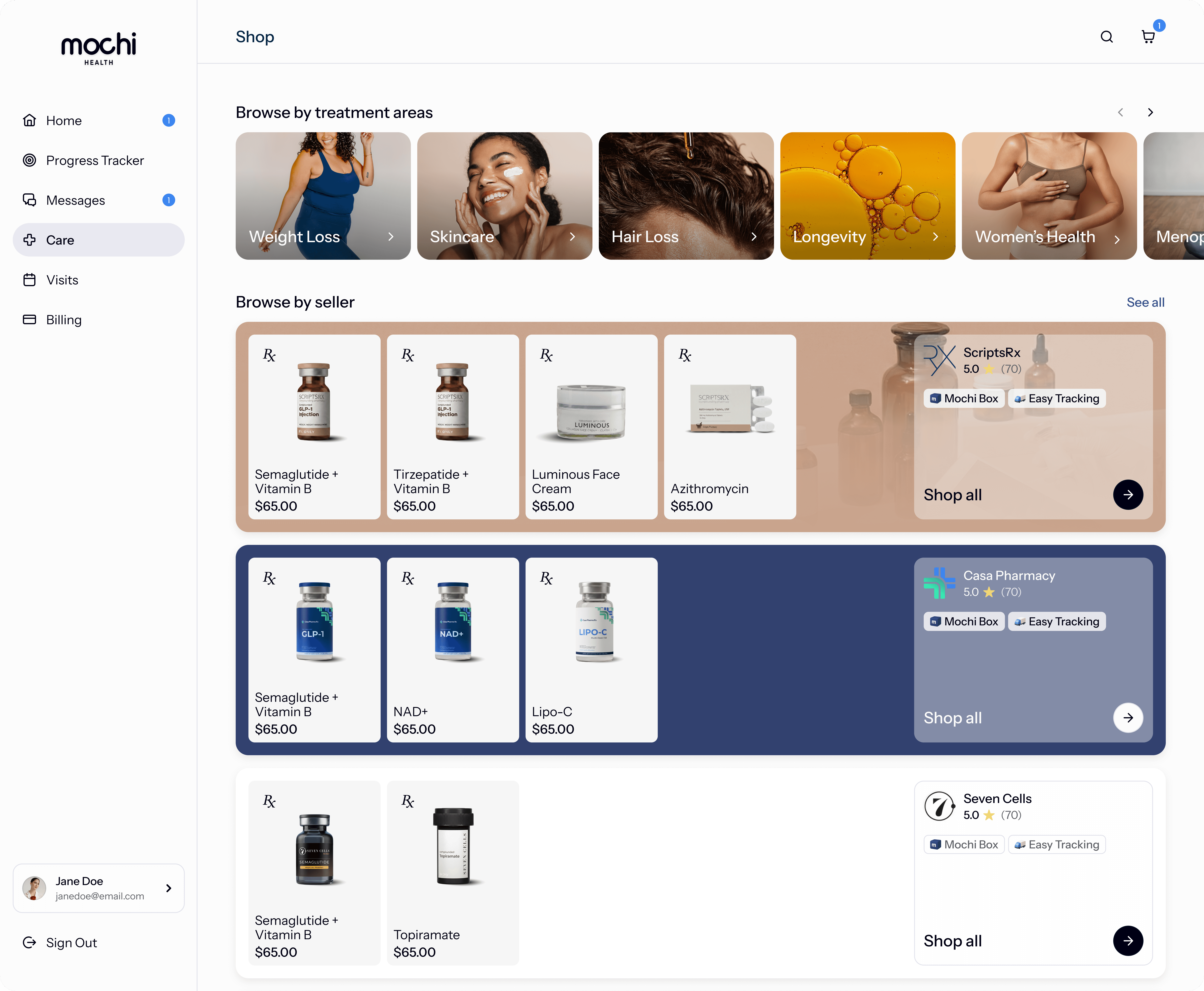
Task: Go to Home in sidebar
Action: (99, 120)
